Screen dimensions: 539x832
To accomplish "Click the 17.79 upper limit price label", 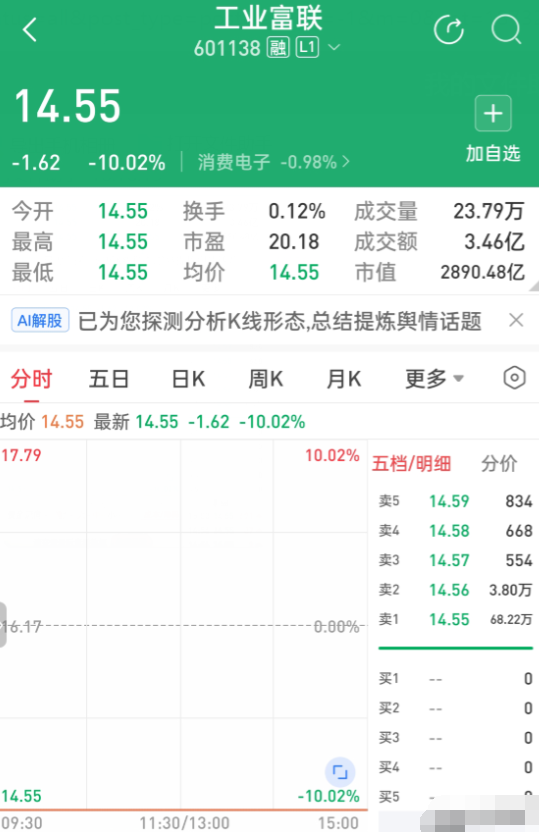I will [x=21, y=455].
